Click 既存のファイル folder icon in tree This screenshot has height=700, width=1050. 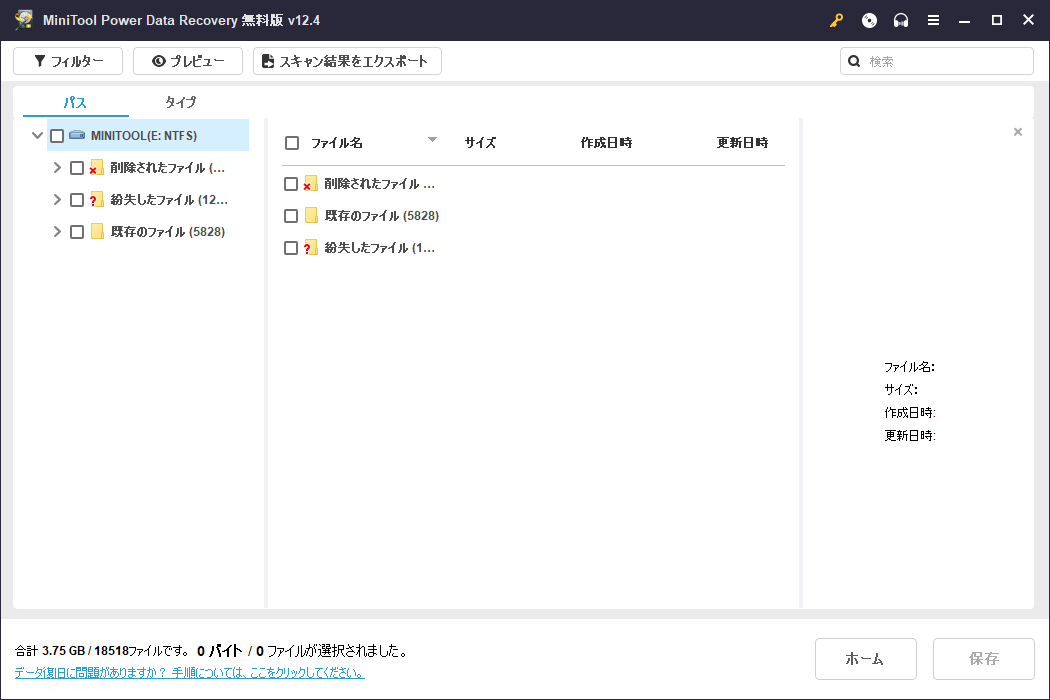coord(97,231)
